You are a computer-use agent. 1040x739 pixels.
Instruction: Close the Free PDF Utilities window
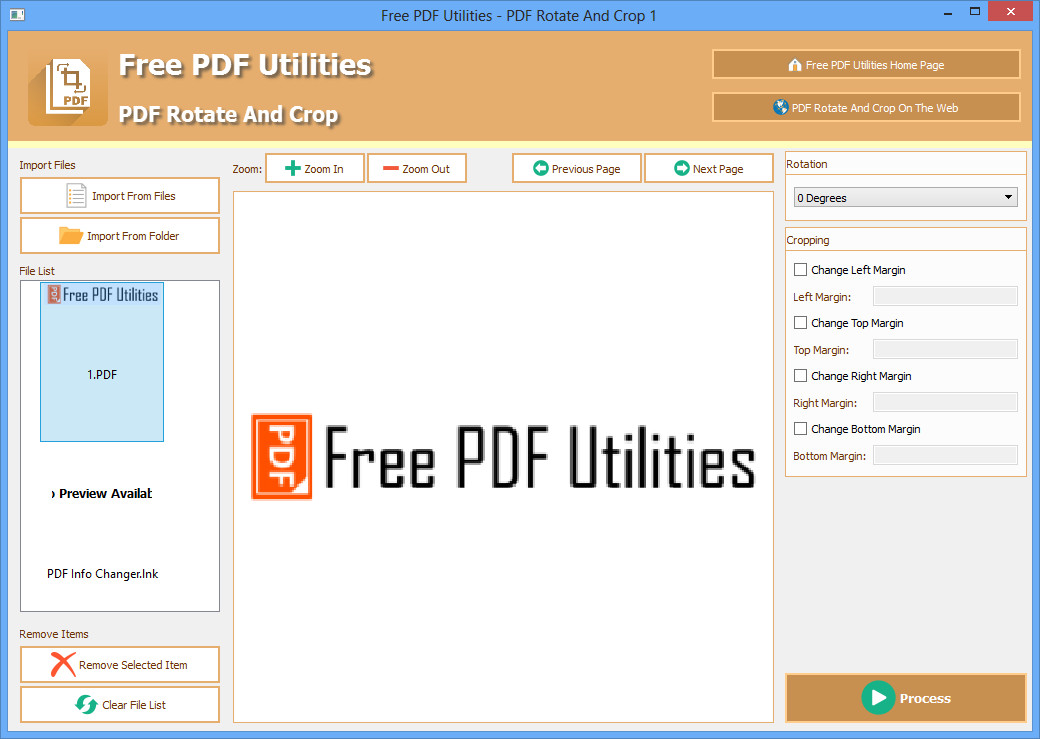coord(1011,12)
